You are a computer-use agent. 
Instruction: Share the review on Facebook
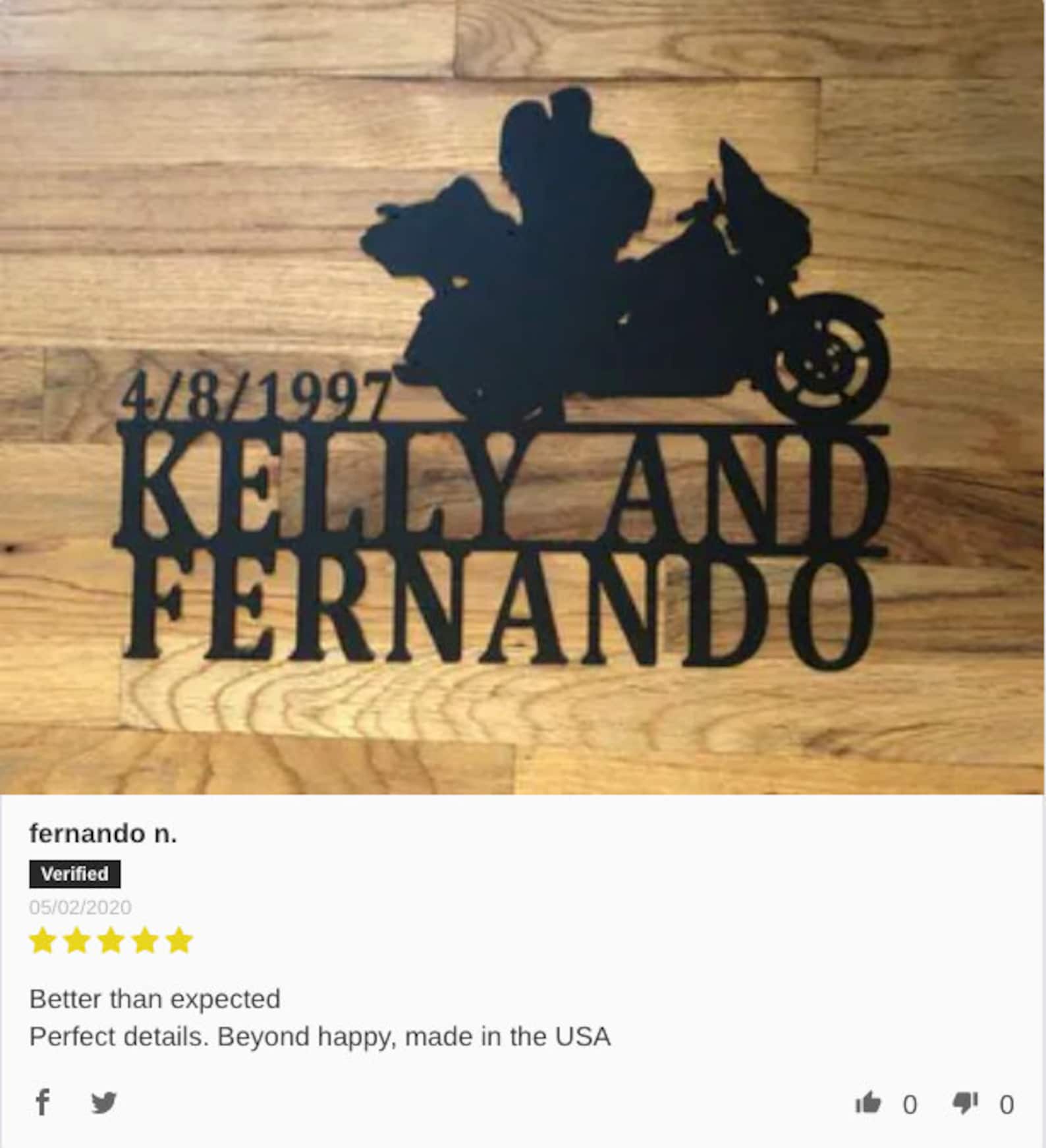[x=42, y=1102]
